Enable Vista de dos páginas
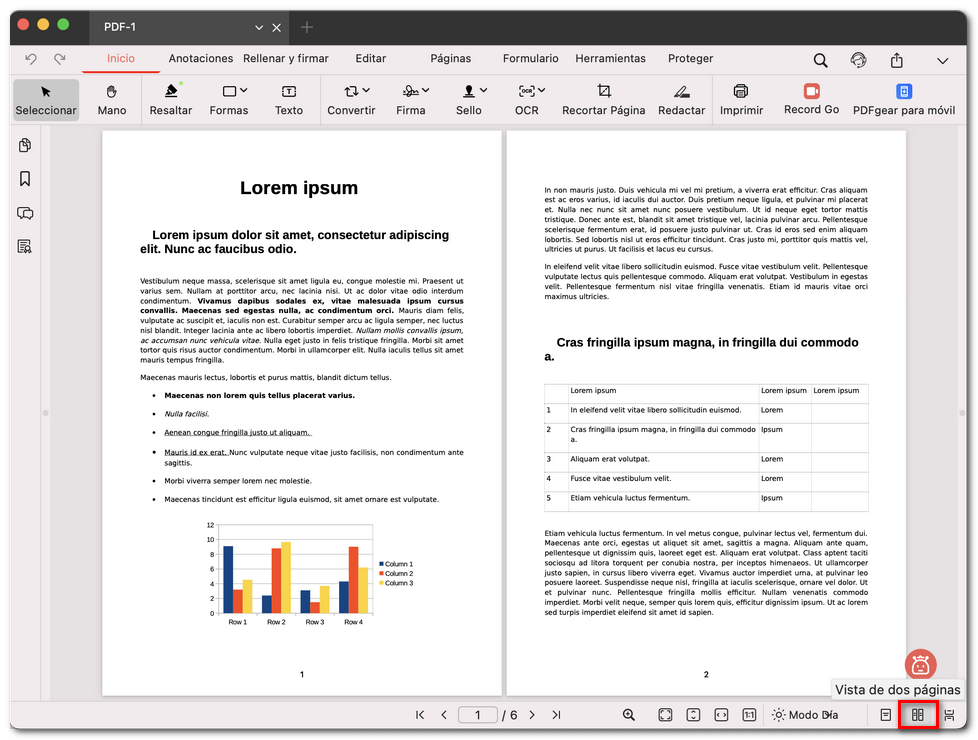Image resolution: width=978 pixels, height=740 pixels. click(x=917, y=715)
